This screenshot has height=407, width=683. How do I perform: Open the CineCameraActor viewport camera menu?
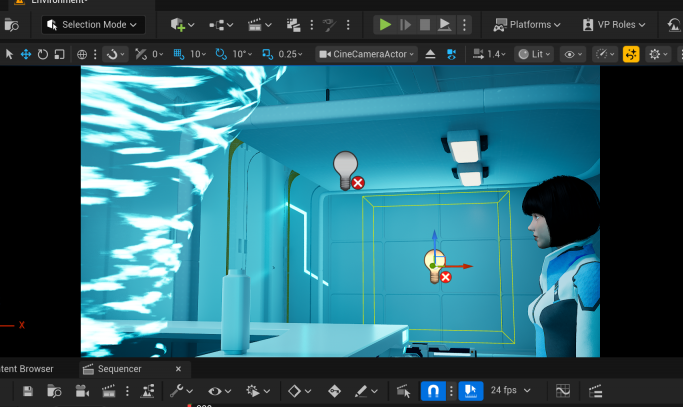365,54
